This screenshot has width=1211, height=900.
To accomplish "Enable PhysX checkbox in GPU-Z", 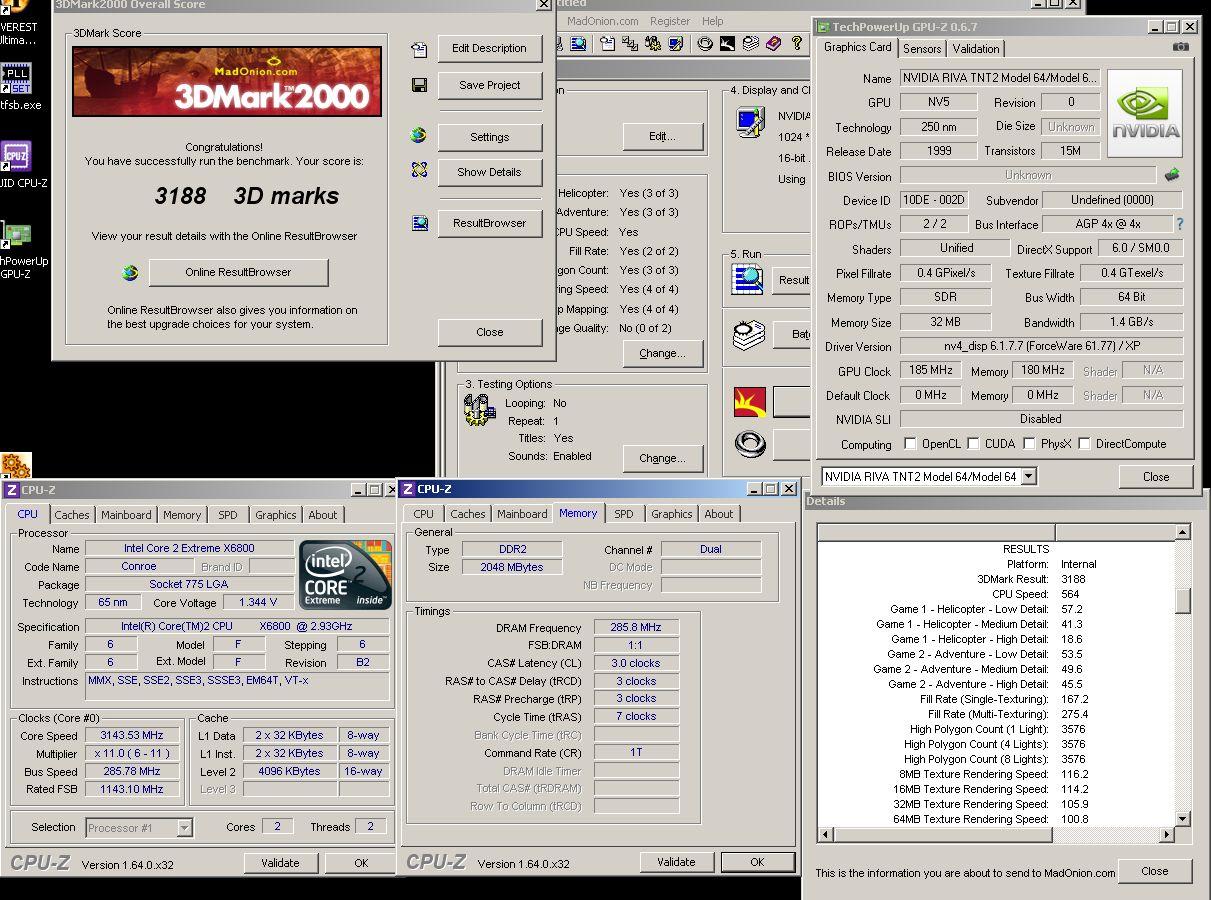I will [1028, 443].
